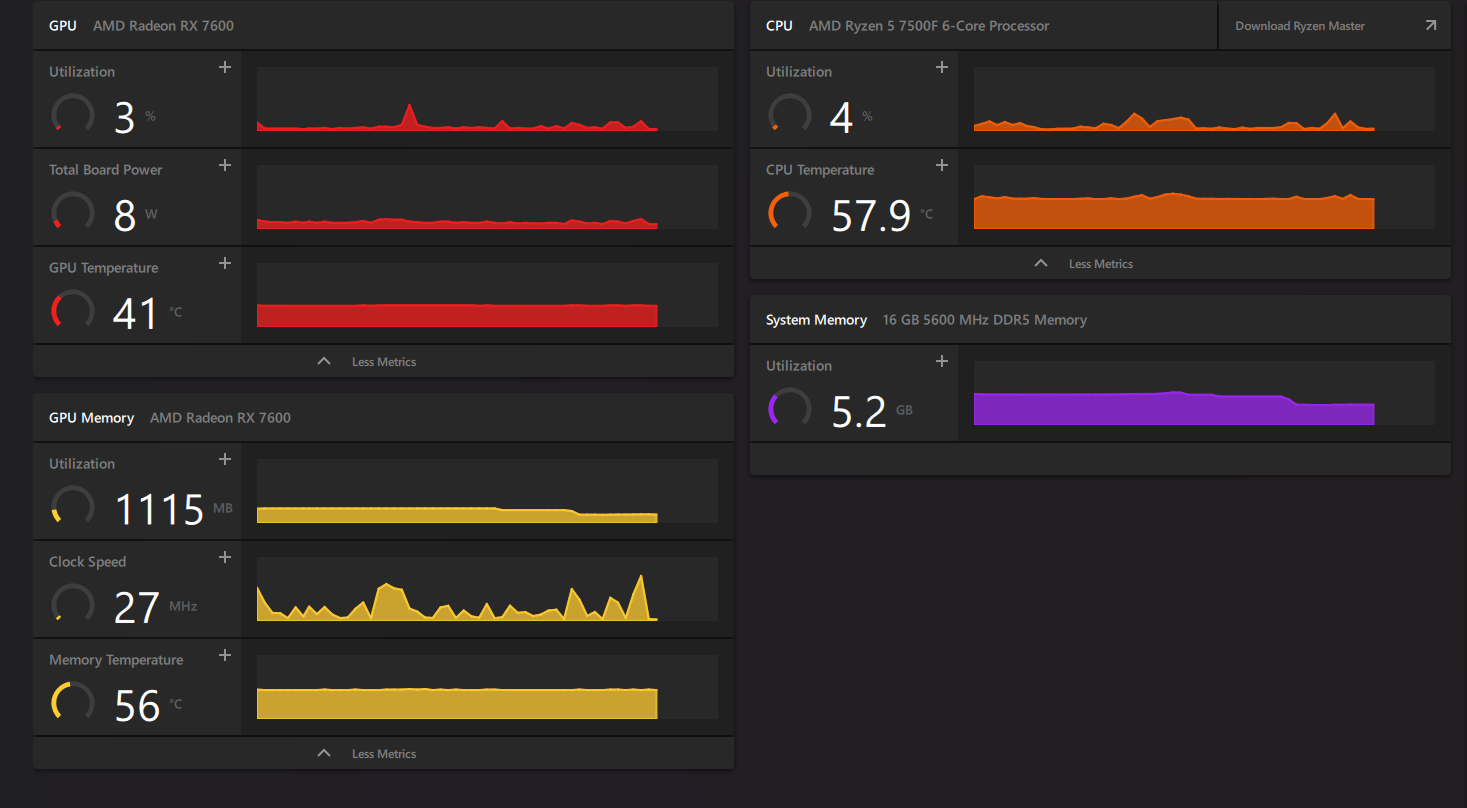Click the plus icon beside Memory Temperature
The width and height of the screenshot is (1467, 808).
pyautogui.click(x=225, y=655)
